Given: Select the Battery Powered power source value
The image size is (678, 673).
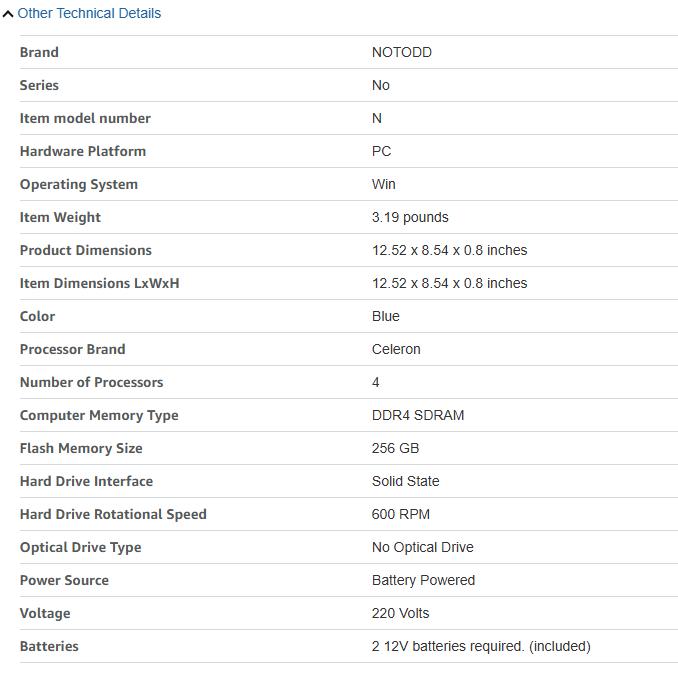Looking at the screenshot, I should tap(423, 580).
